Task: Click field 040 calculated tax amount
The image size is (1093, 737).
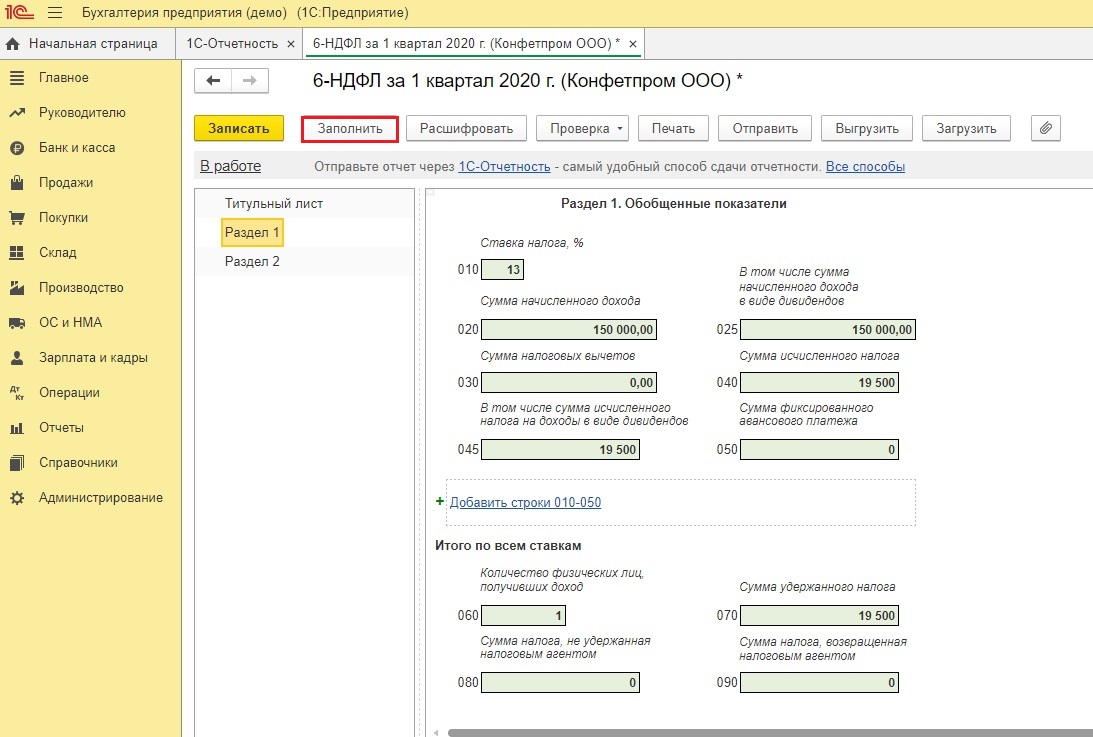Action: click(820, 383)
